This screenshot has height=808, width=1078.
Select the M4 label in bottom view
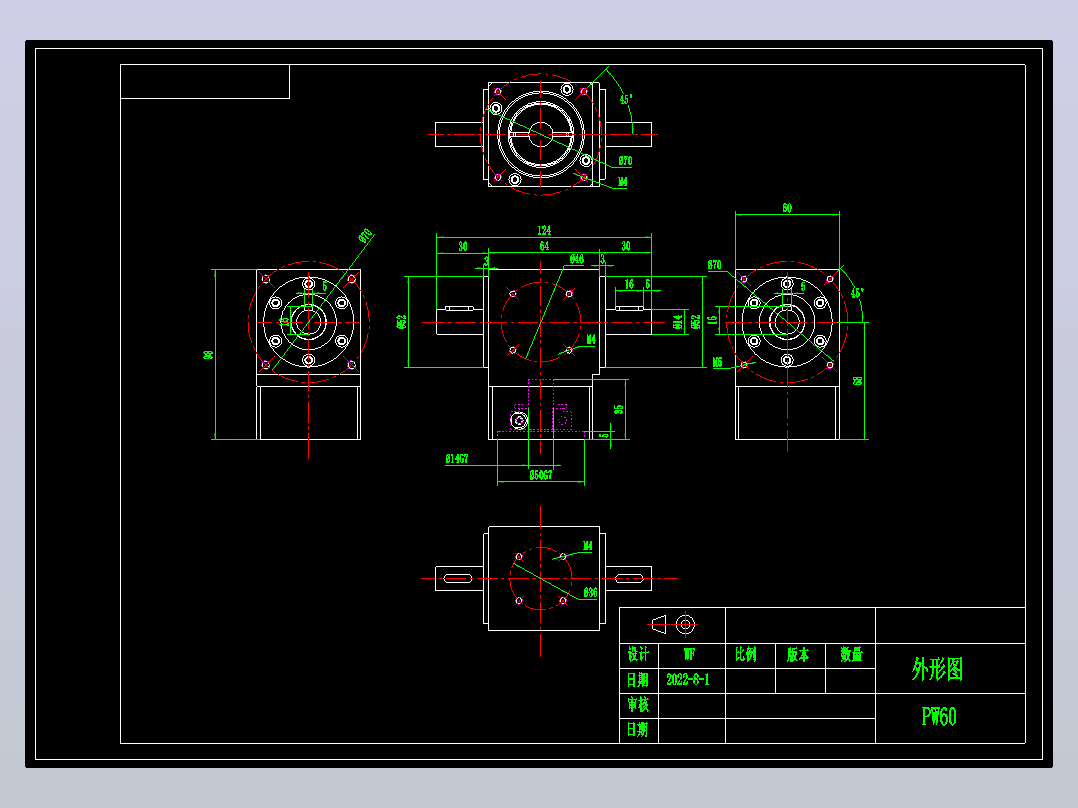(587, 546)
